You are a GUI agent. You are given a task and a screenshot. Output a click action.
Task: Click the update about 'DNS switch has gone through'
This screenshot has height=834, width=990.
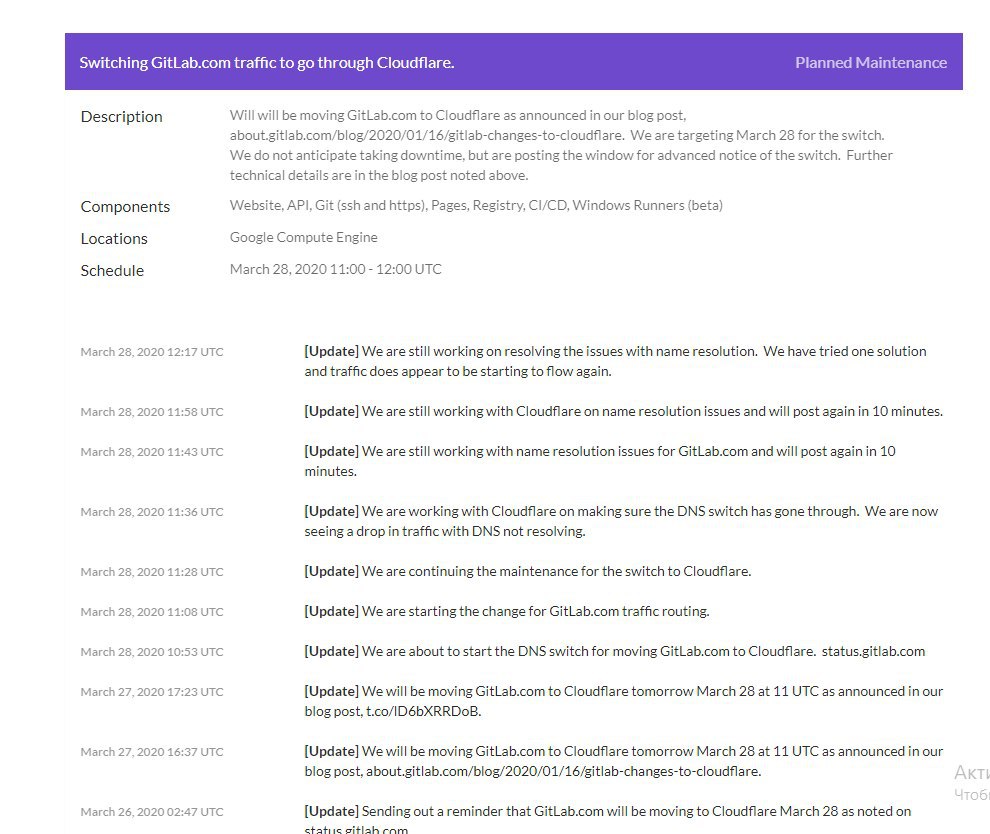pos(621,521)
